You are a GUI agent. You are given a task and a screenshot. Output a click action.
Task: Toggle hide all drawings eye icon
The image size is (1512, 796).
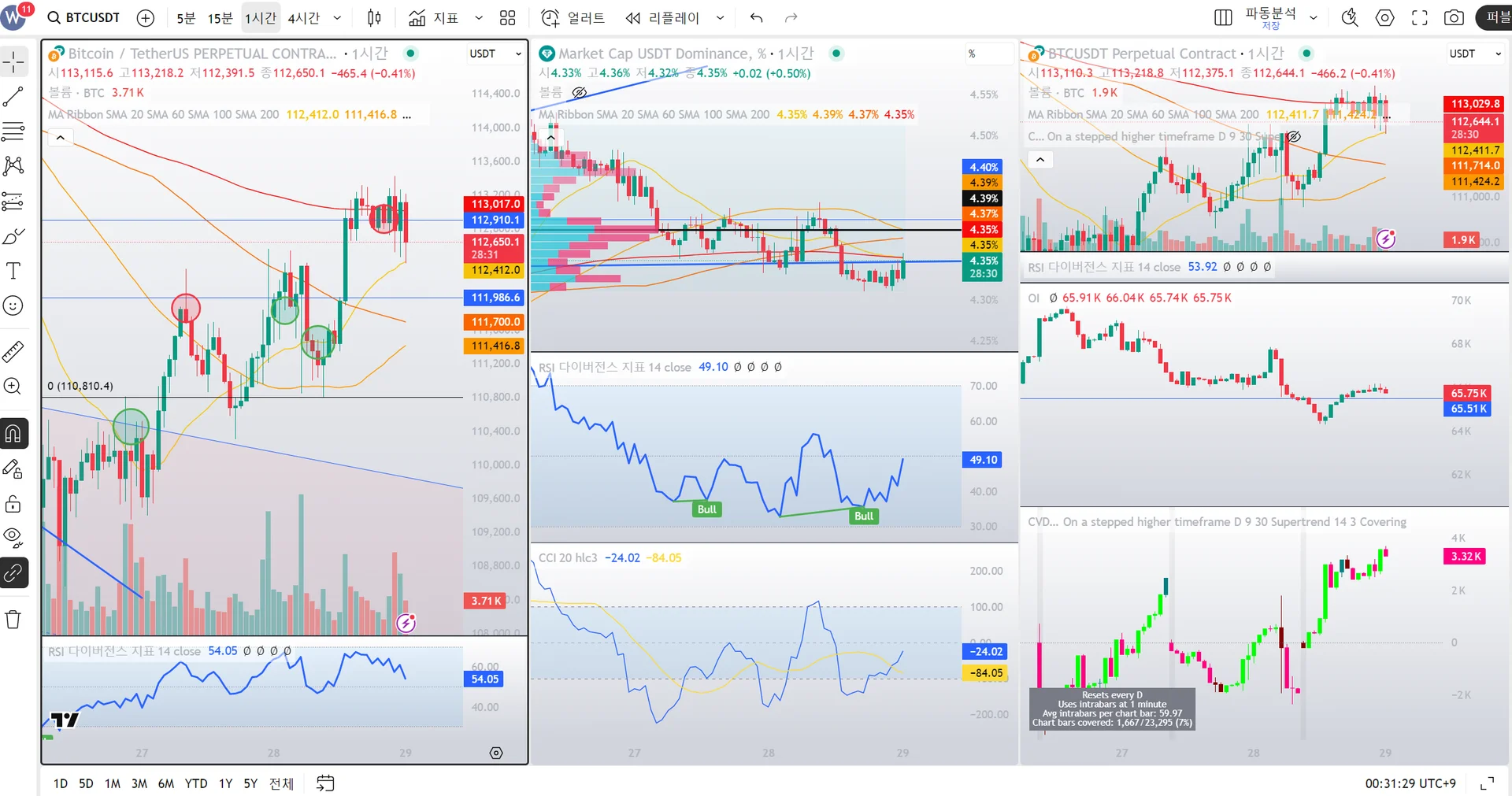13,538
